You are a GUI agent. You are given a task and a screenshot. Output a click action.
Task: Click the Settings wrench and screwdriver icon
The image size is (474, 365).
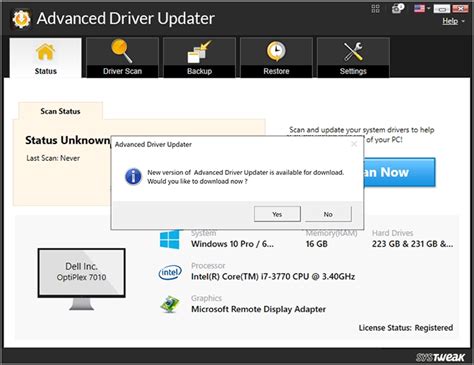[x=353, y=51]
